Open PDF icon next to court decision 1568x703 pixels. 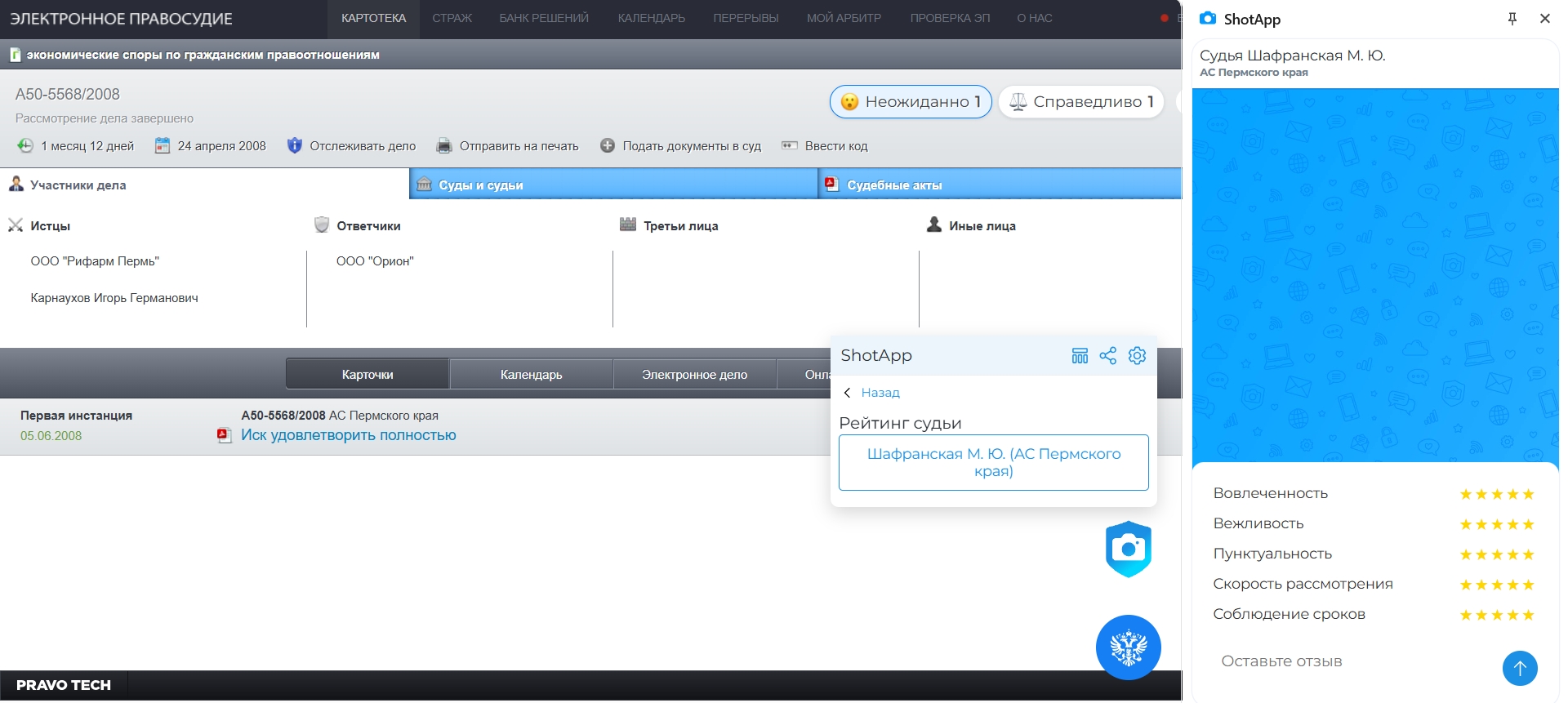pos(224,435)
